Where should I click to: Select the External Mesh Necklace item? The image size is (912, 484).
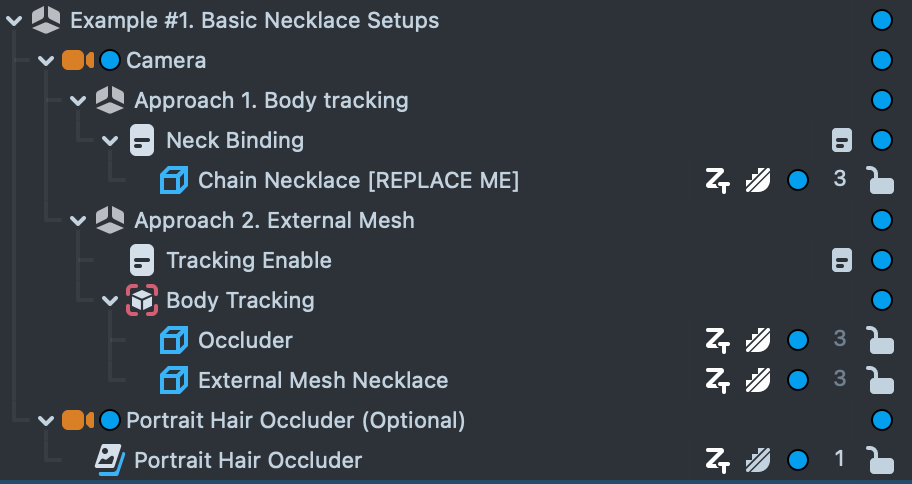(322, 380)
